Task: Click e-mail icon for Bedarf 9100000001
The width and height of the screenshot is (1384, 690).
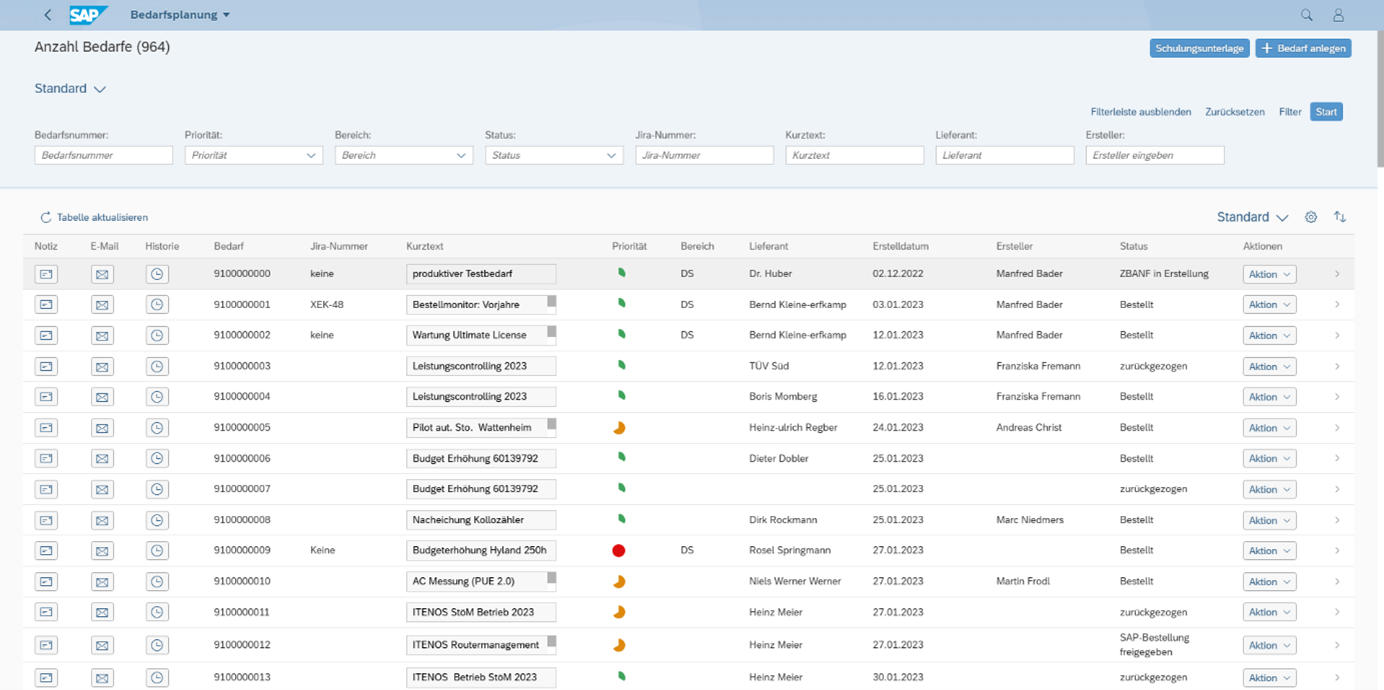Action: click(x=102, y=305)
